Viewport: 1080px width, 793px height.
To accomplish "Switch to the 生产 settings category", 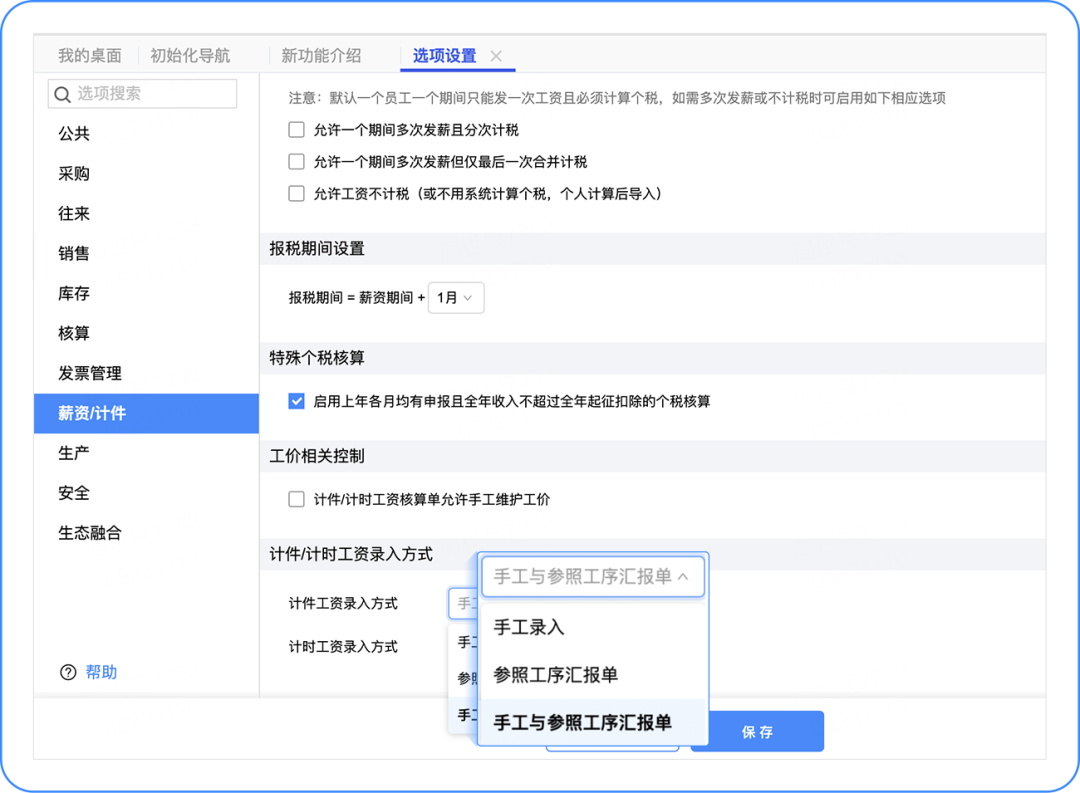I will point(73,453).
